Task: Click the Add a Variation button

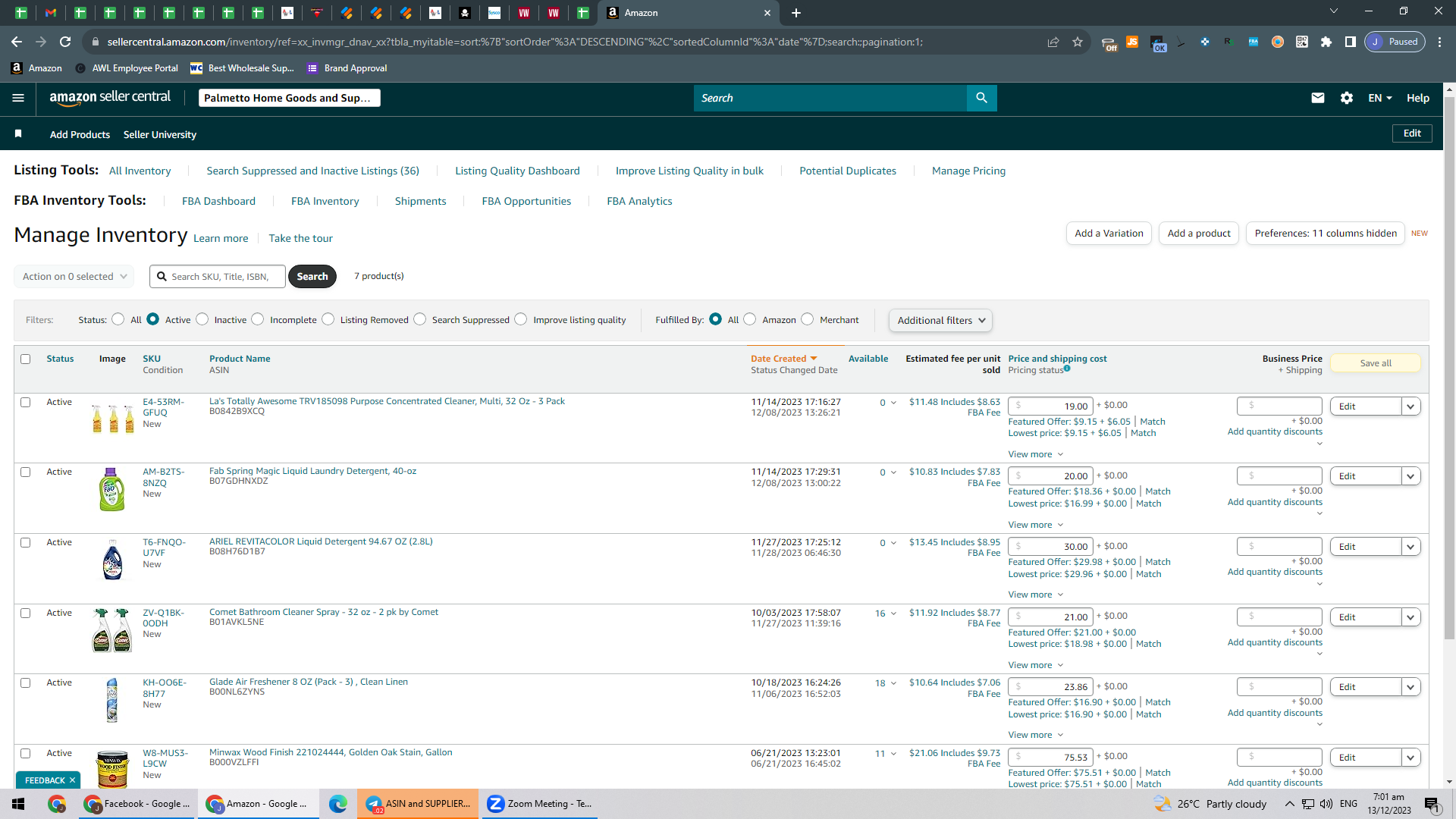Action: click(1109, 234)
